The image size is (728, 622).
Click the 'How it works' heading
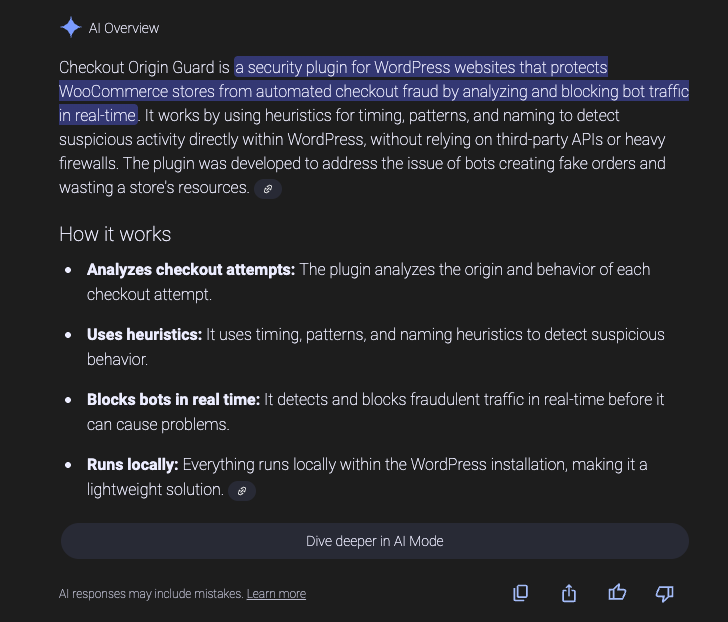[x=115, y=234]
